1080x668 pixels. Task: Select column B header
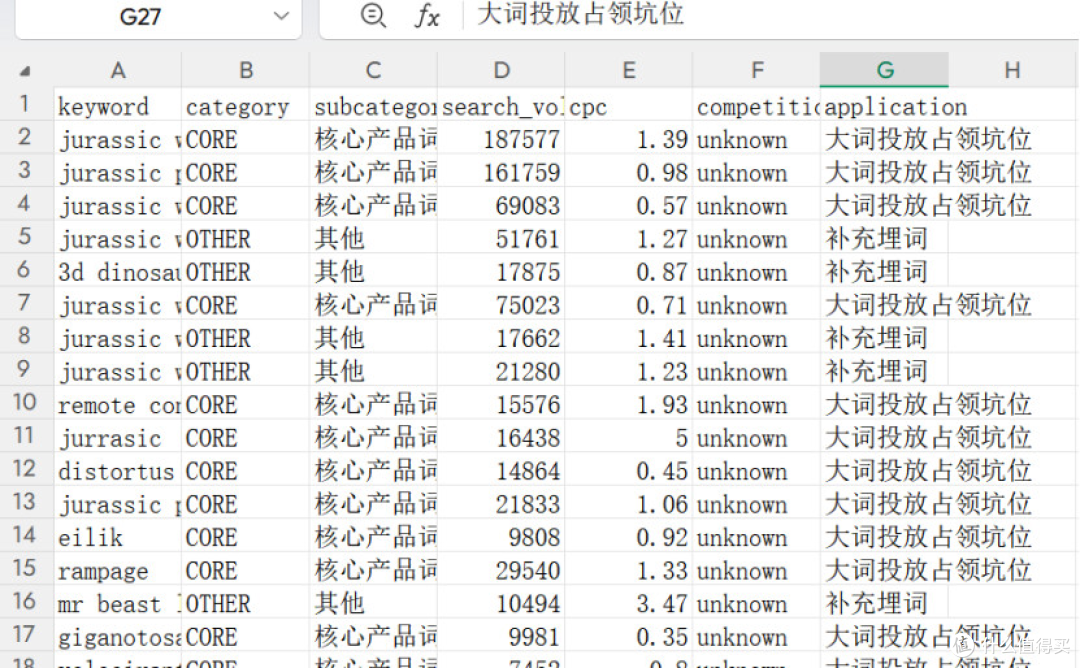(246, 70)
